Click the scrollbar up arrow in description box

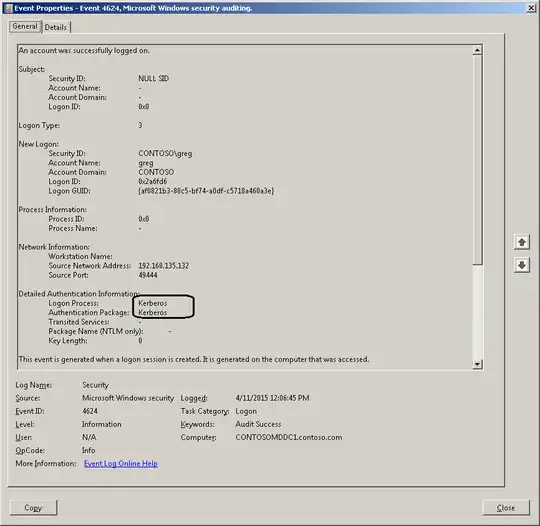click(x=477, y=50)
